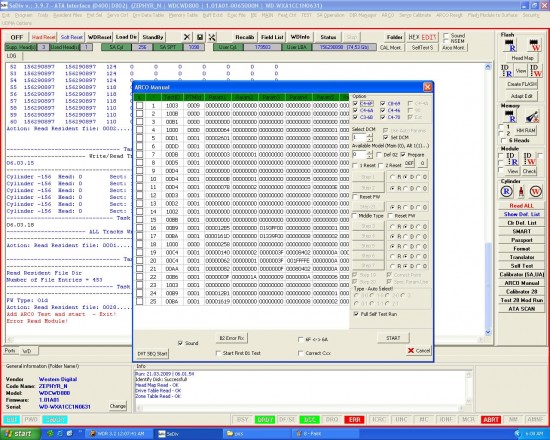Toggle the CB-69 option checkbox
Viewport: 550px width, 440px height.
(383, 104)
